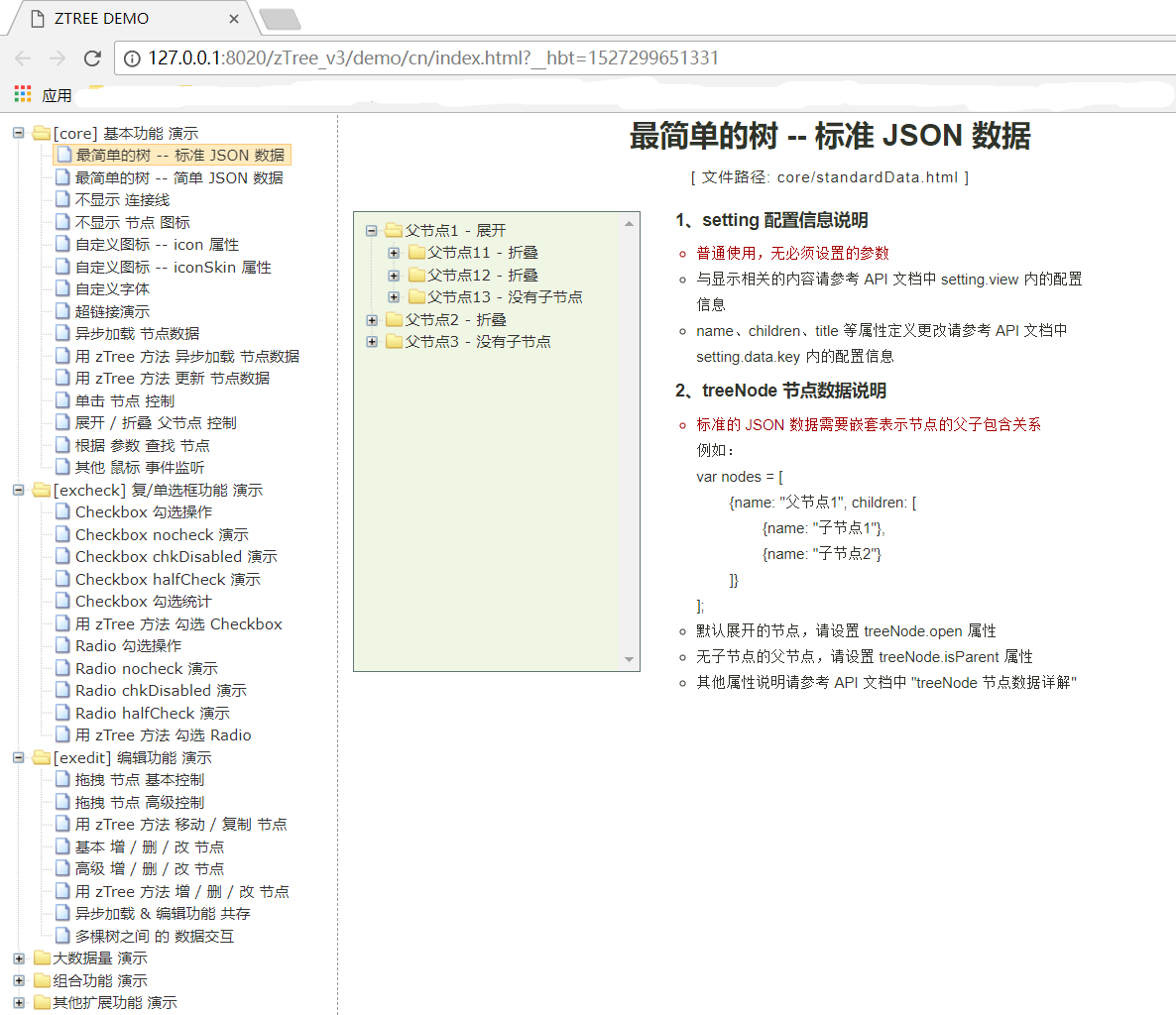The height and width of the screenshot is (1015, 1176).
Task: Open 用 zTree 方法 异步加载 节点数据
Action: pyautogui.click(x=187, y=356)
